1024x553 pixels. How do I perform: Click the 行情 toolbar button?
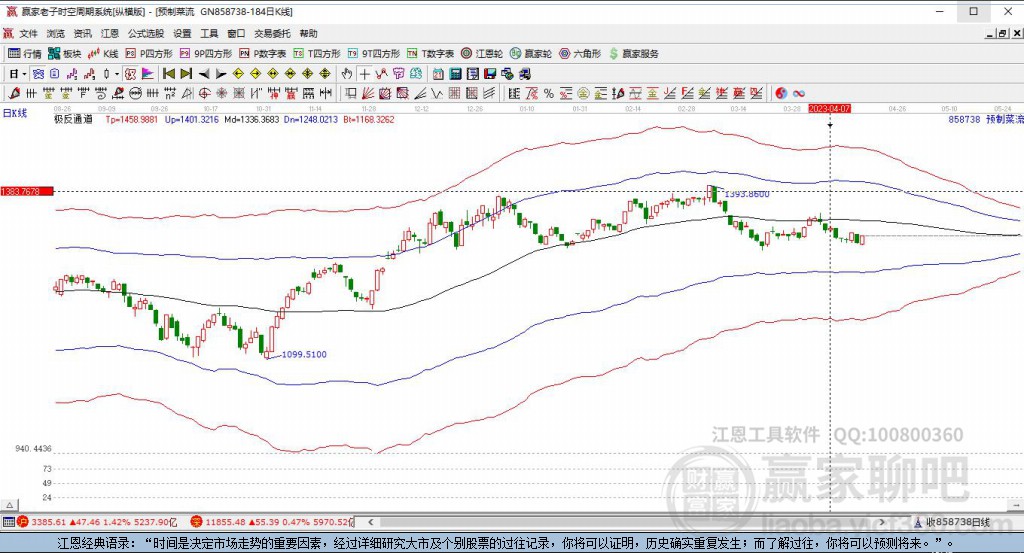click(25, 54)
